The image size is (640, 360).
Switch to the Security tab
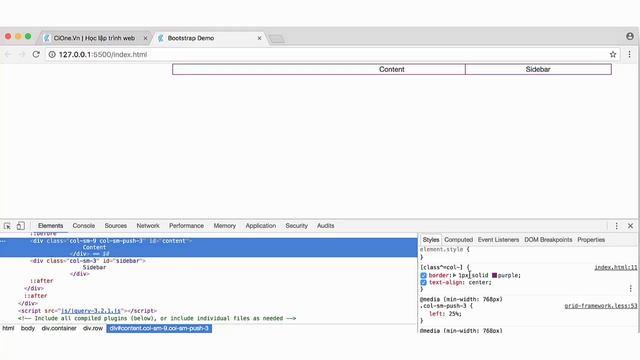pos(296,226)
